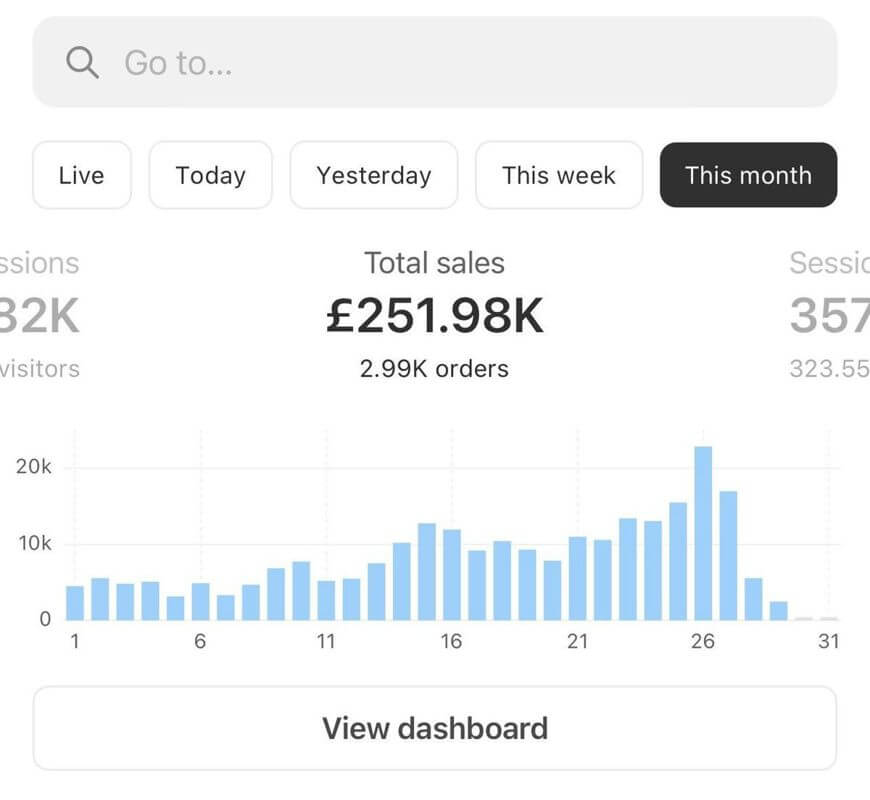Click the sales bar for day 21
Image resolution: width=870 pixels, height=800 pixels.
coord(578,580)
